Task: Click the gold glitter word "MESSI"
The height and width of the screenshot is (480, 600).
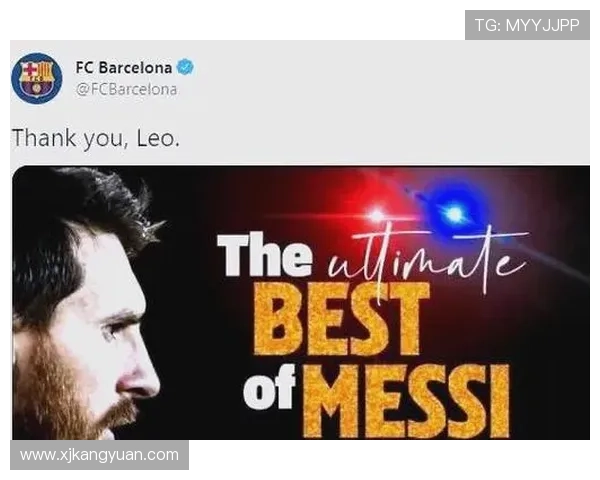Action: (x=406, y=401)
